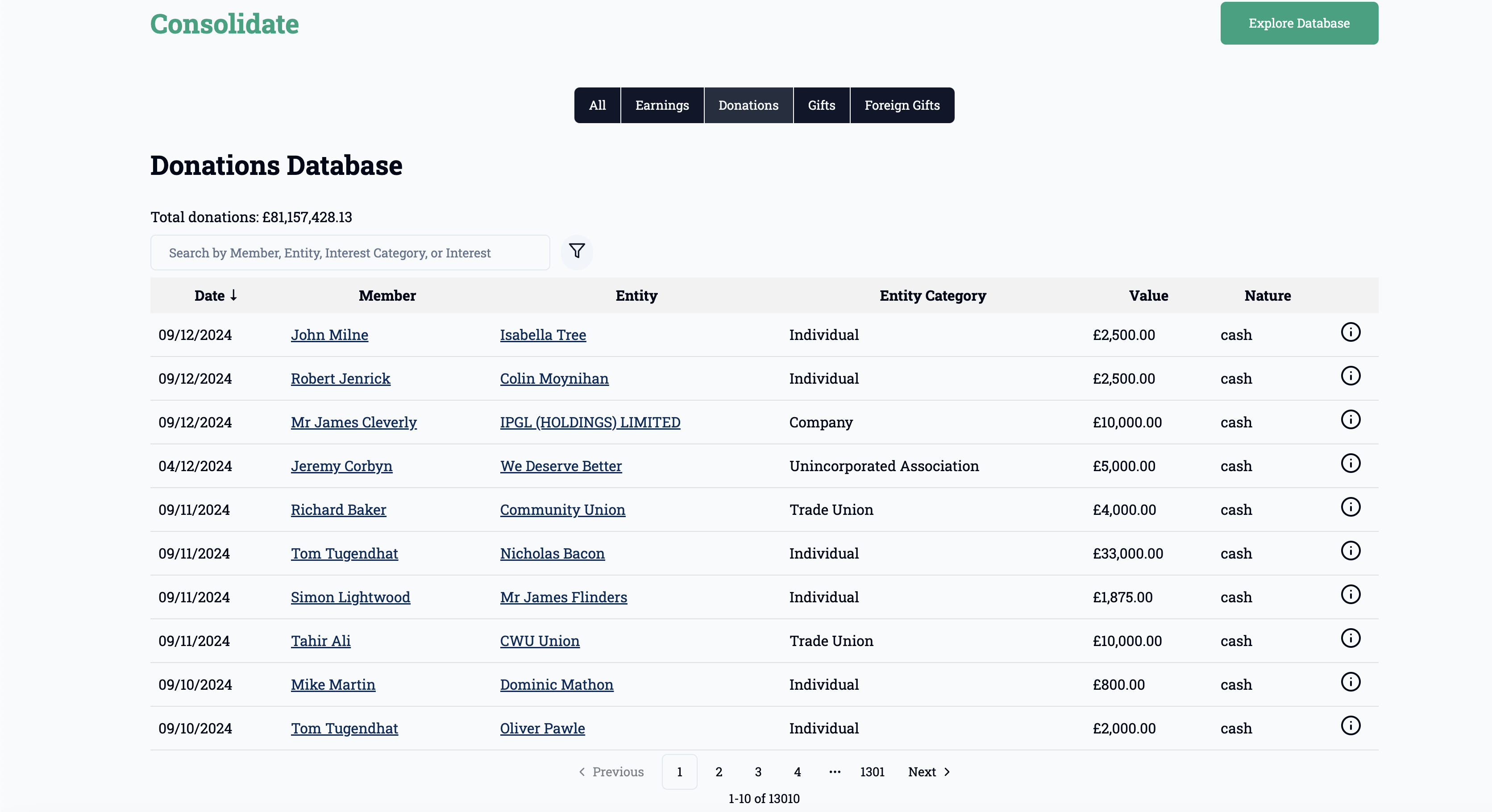Select the Foreign Gifts tab
Viewport: 1492px width, 812px height.
pyautogui.click(x=901, y=105)
